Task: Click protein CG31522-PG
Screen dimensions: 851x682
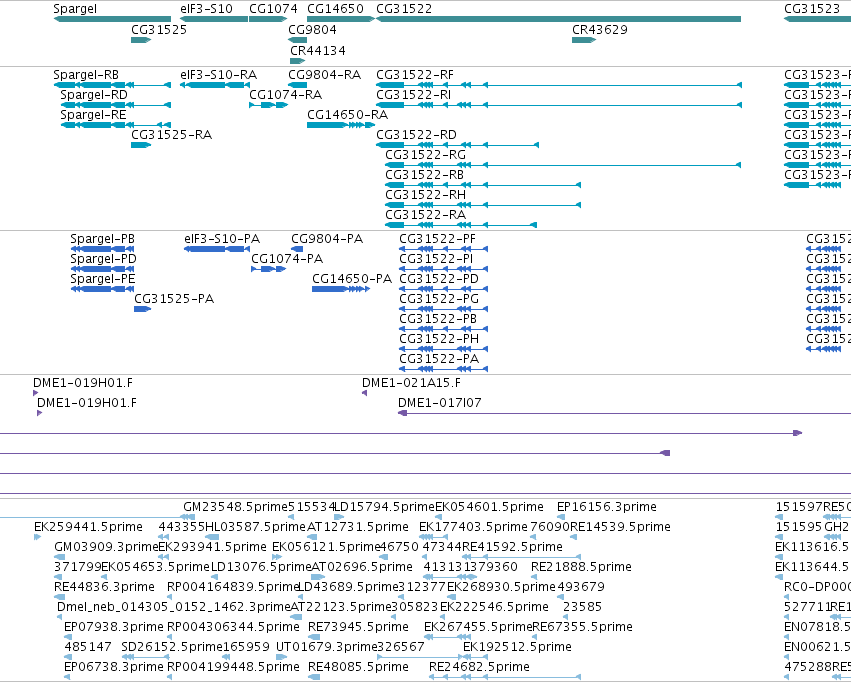Action: pos(443,309)
